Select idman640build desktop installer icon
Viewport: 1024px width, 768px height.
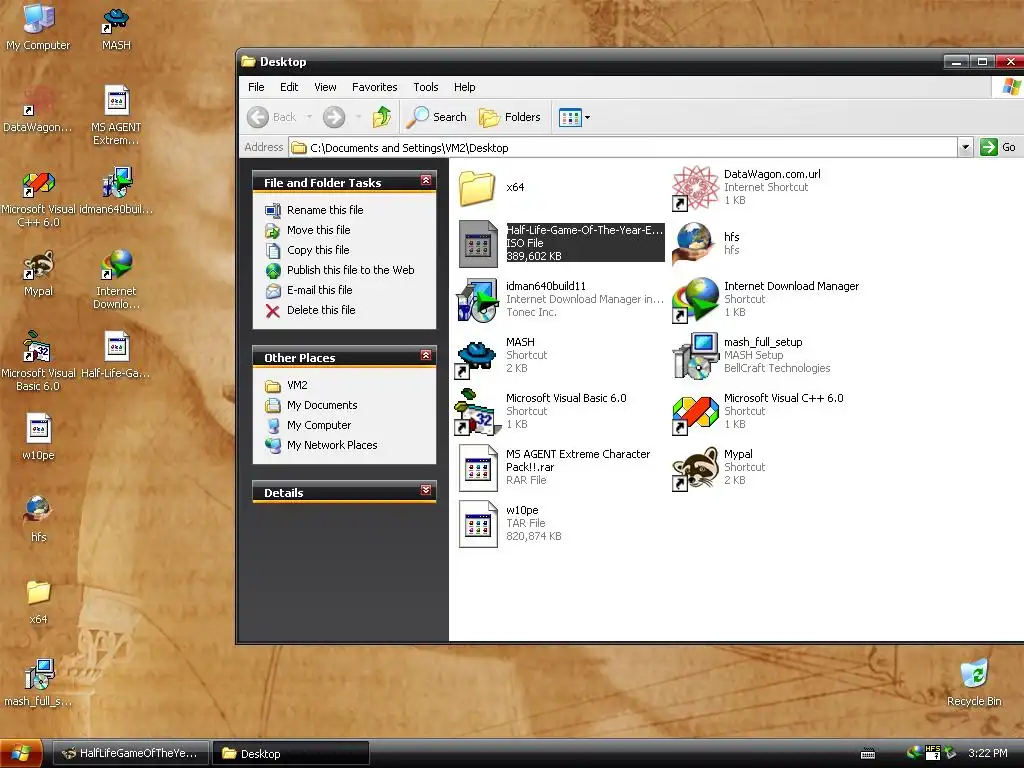tap(116, 191)
